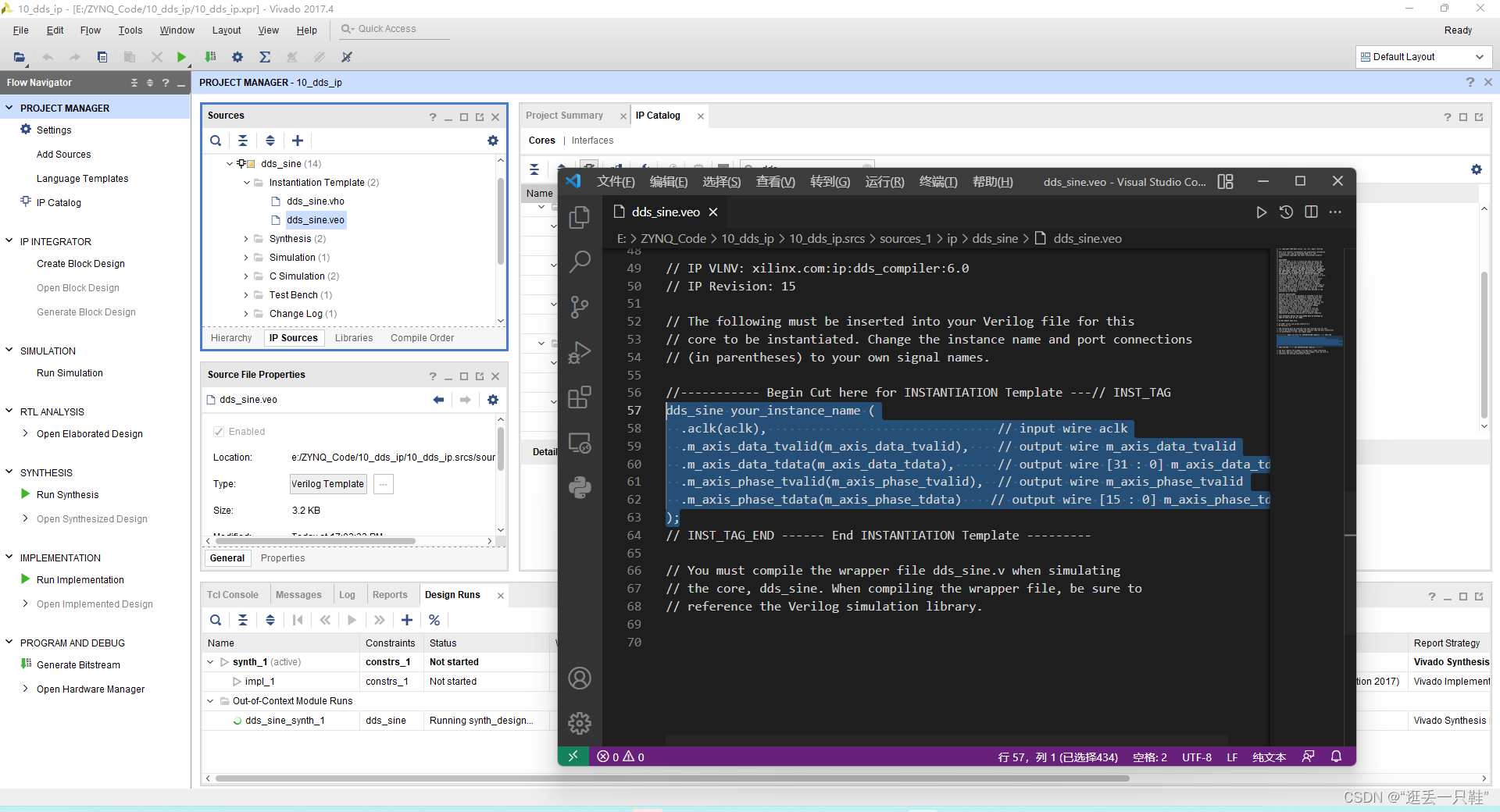
Task: Click the Type browse ellipsis button
Action: tap(384, 484)
